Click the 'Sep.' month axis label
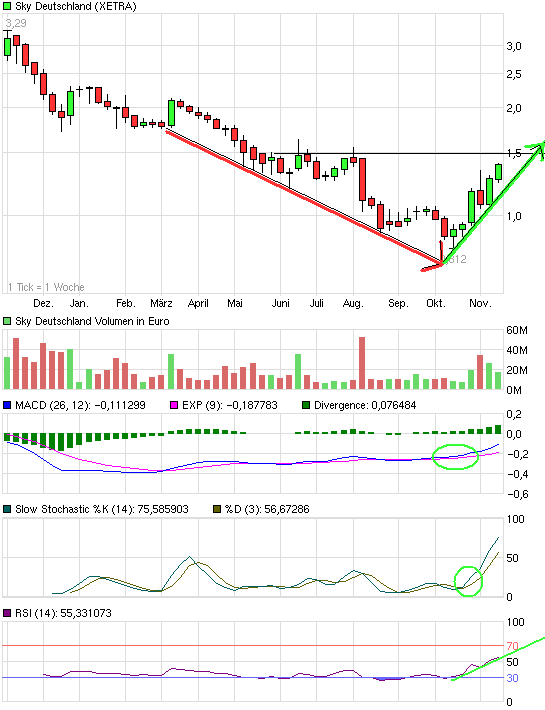This screenshot has height=710, width=545. tap(398, 303)
